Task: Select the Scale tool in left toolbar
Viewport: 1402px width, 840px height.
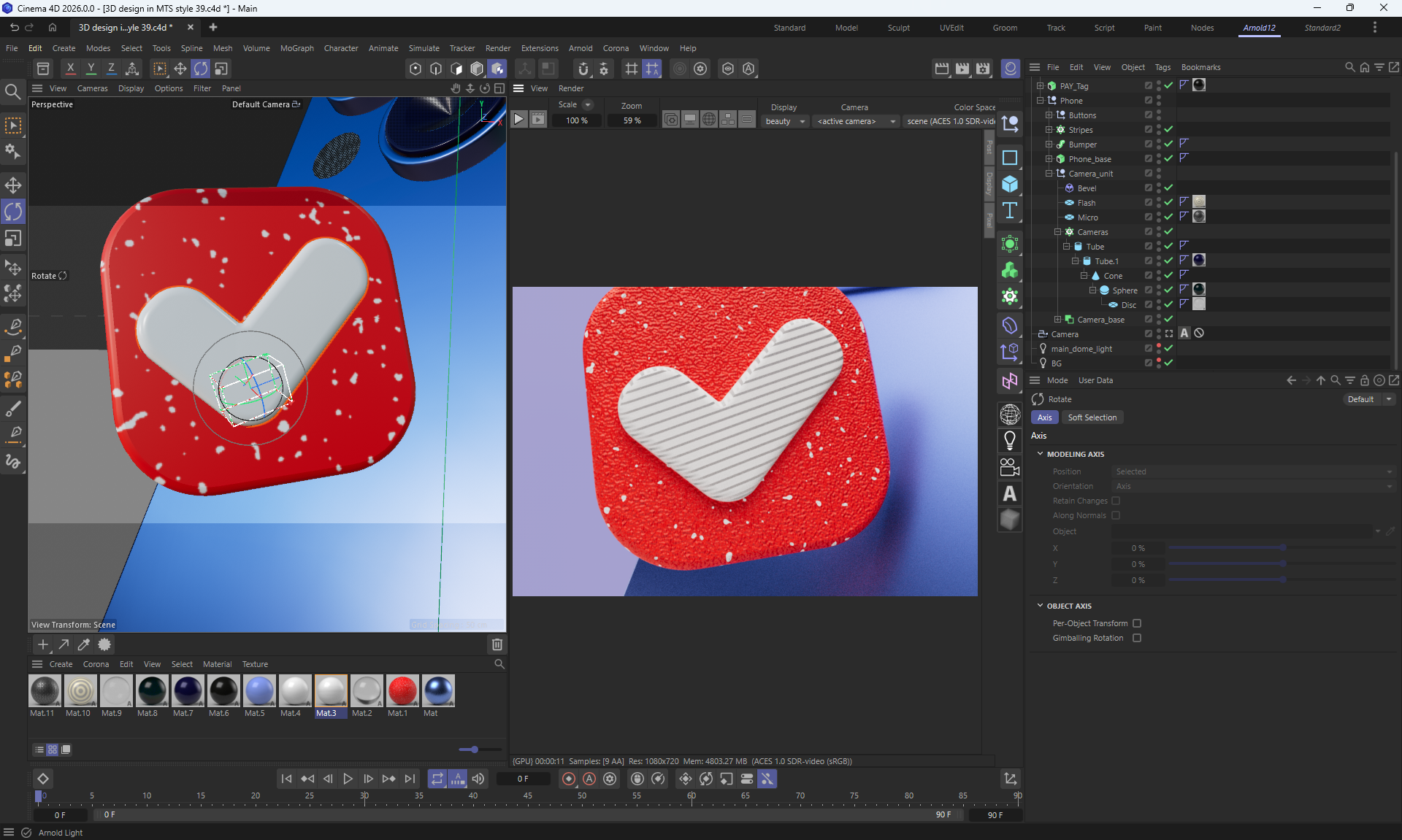Action: (13, 239)
